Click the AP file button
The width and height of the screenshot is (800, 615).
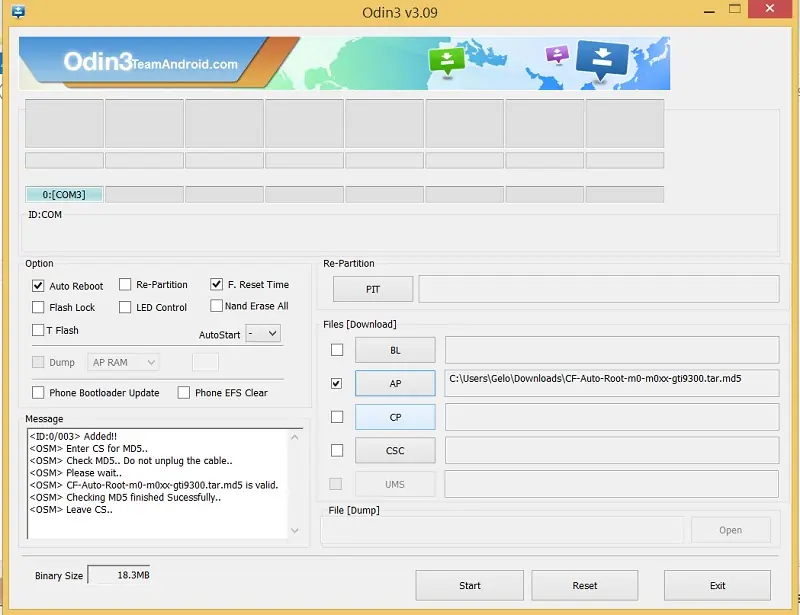395,383
